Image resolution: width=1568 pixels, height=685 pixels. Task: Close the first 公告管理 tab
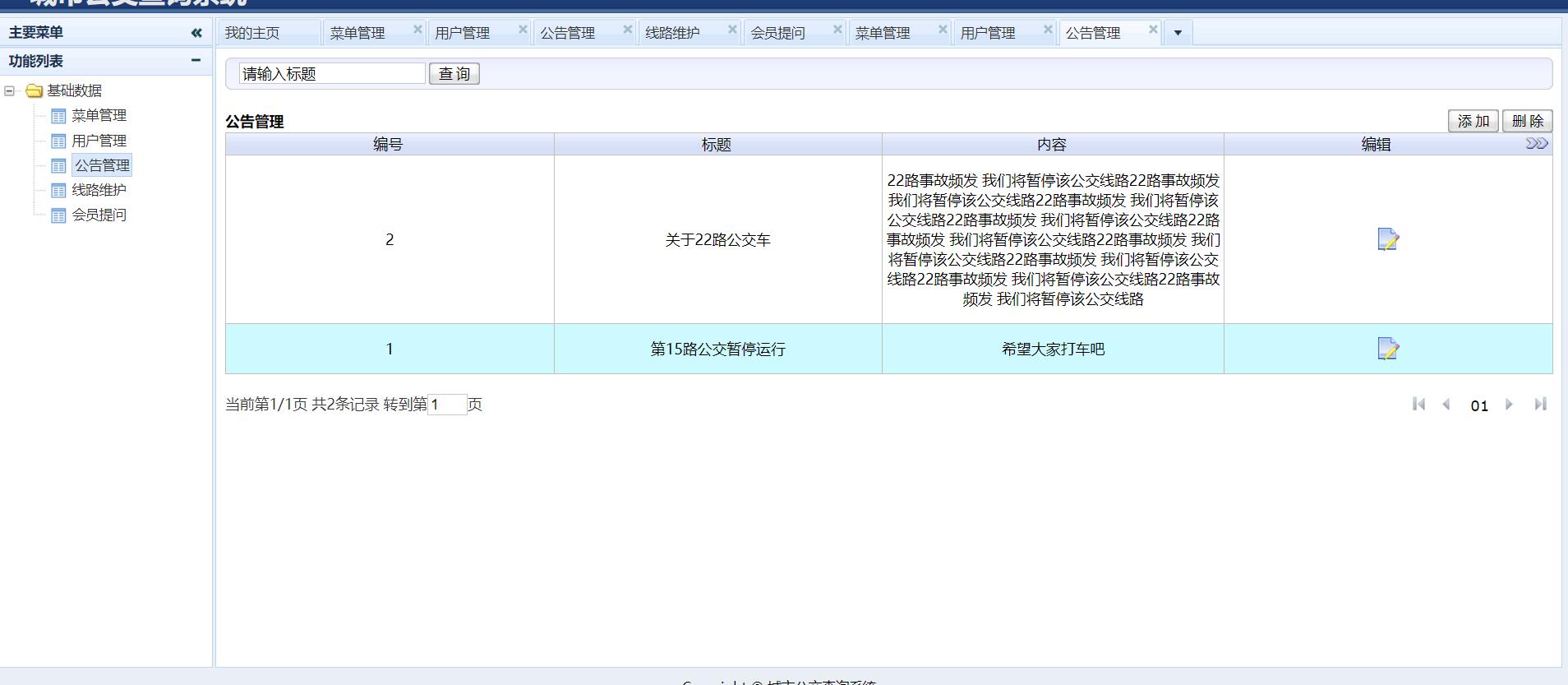pyautogui.click(x=628, y=30)
